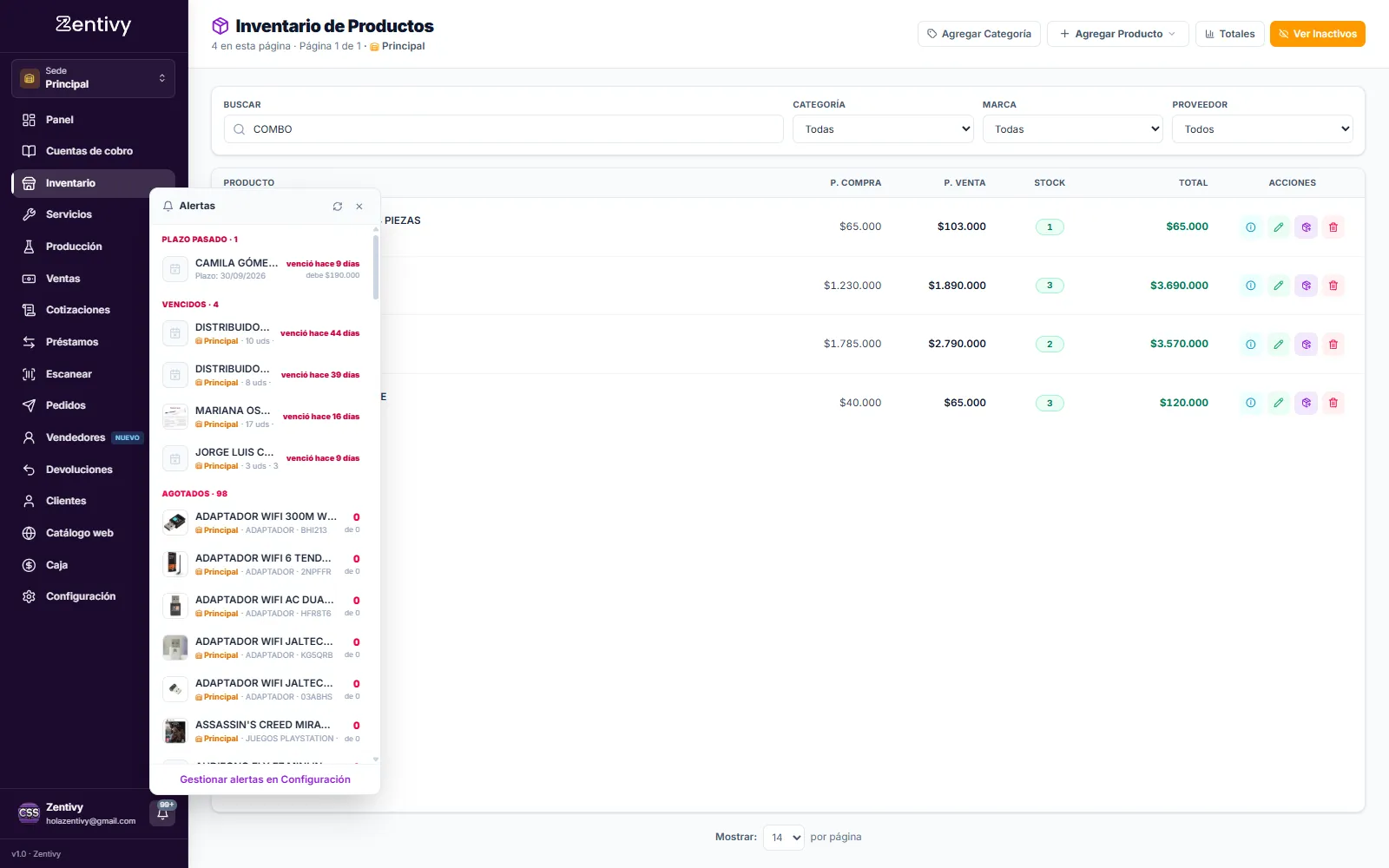Close the Alertas panel

[x=359, y=207]
